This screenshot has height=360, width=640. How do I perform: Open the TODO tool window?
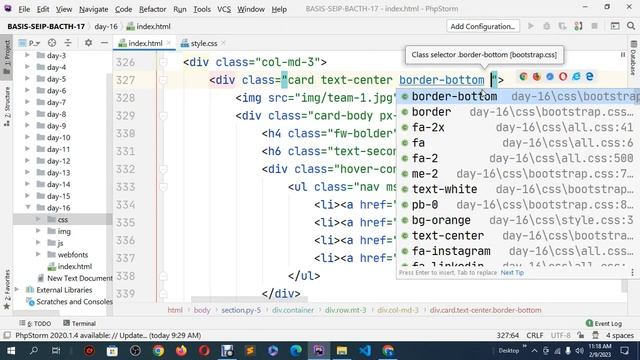tap(35, 323)
